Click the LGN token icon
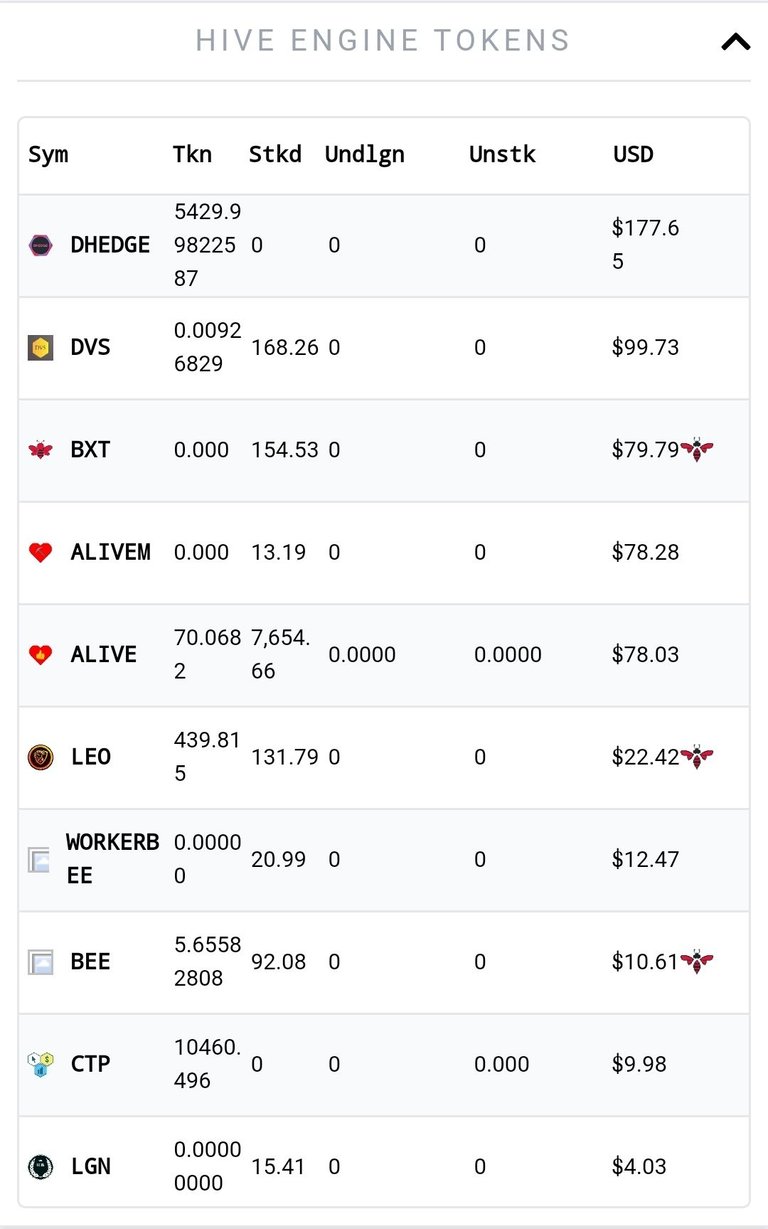Image resolution: width=768 pixels, height=1229 pixels. 40,1166
